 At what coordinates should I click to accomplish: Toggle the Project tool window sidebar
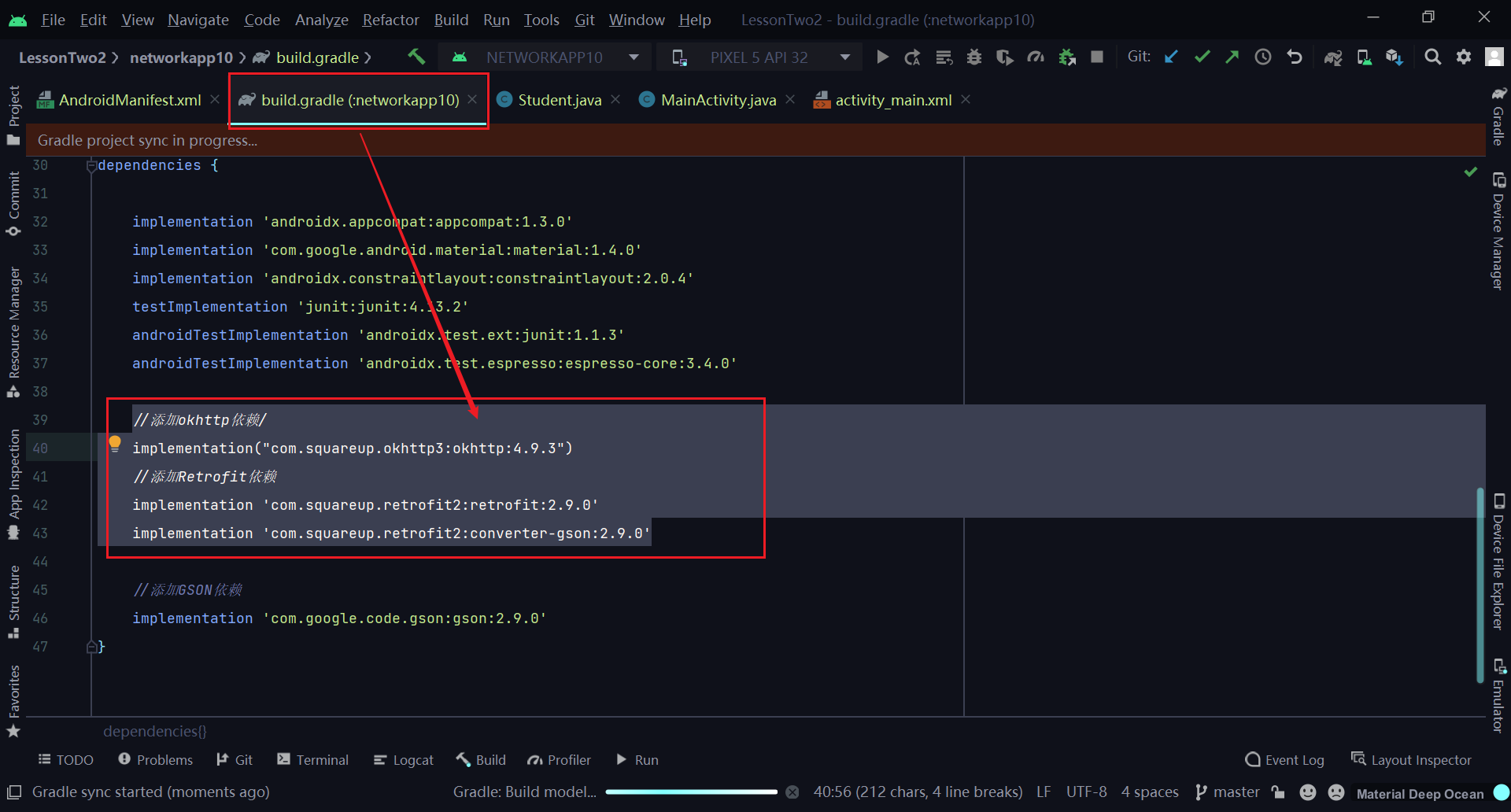point(13,116)
